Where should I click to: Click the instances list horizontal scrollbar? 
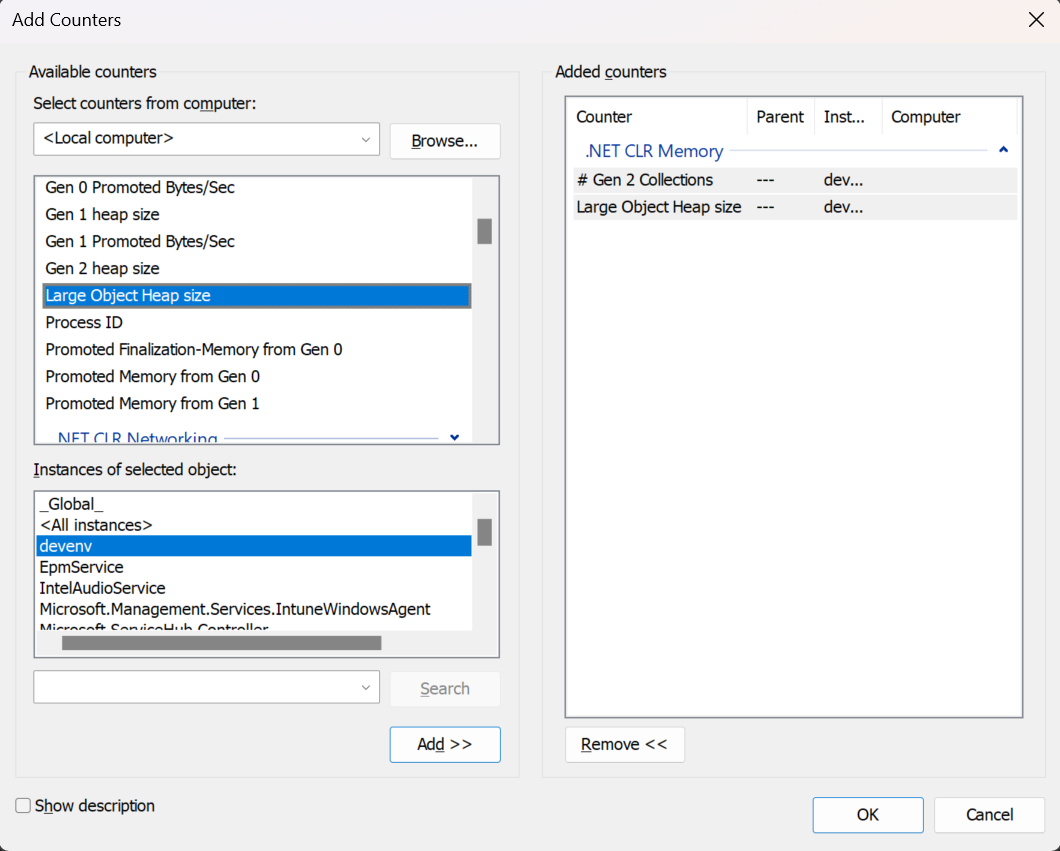point(220,642)
